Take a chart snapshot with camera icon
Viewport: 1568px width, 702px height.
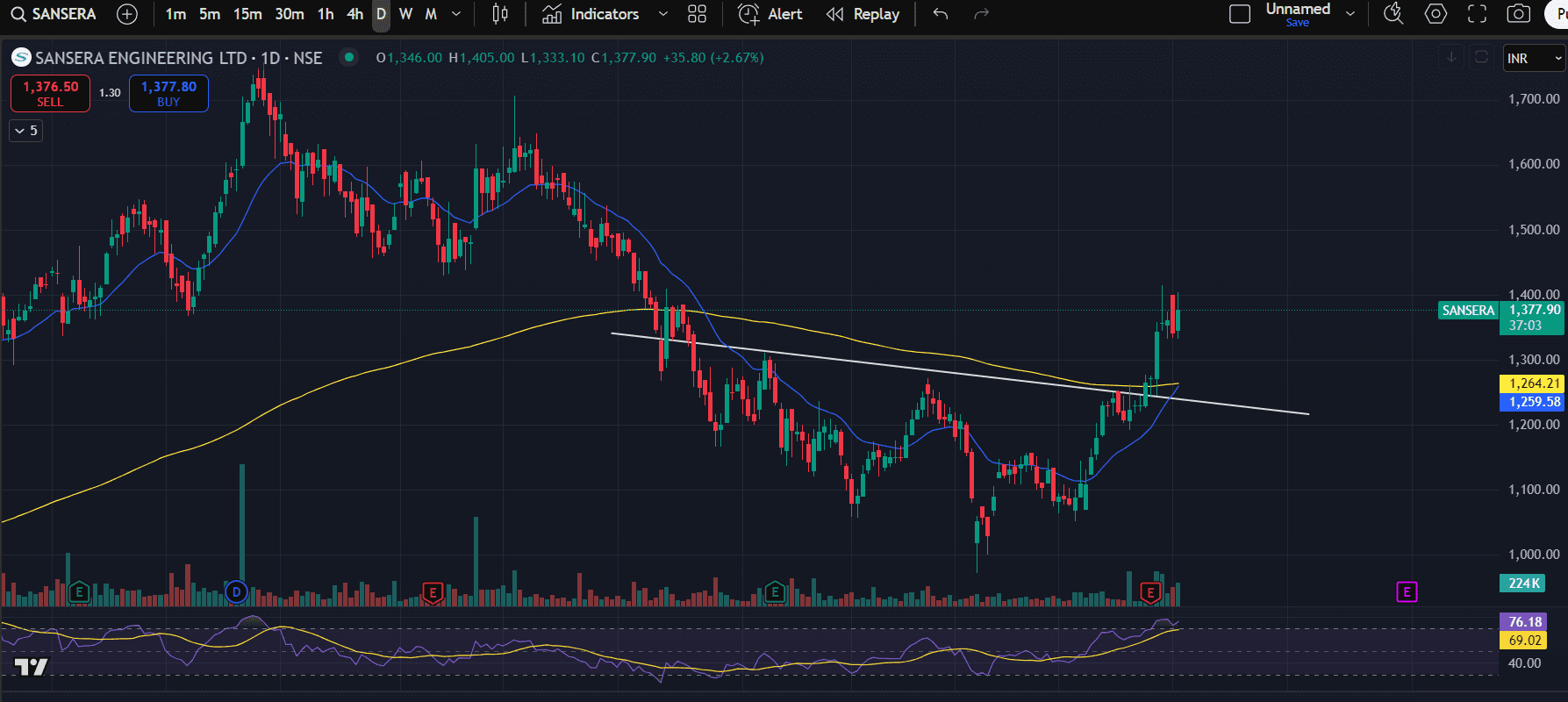tap(1519, 14)
